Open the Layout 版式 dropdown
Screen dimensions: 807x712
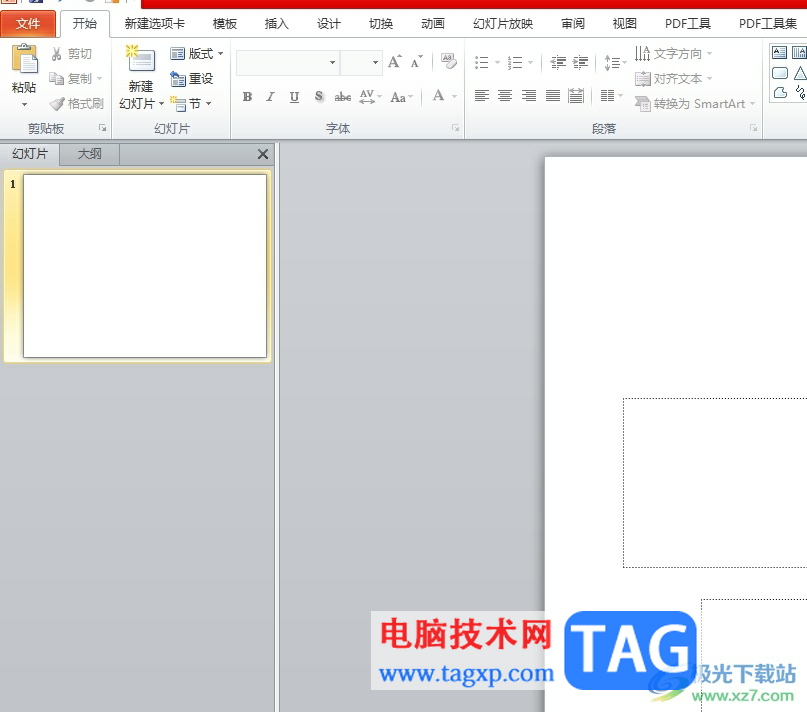(197, 54)
